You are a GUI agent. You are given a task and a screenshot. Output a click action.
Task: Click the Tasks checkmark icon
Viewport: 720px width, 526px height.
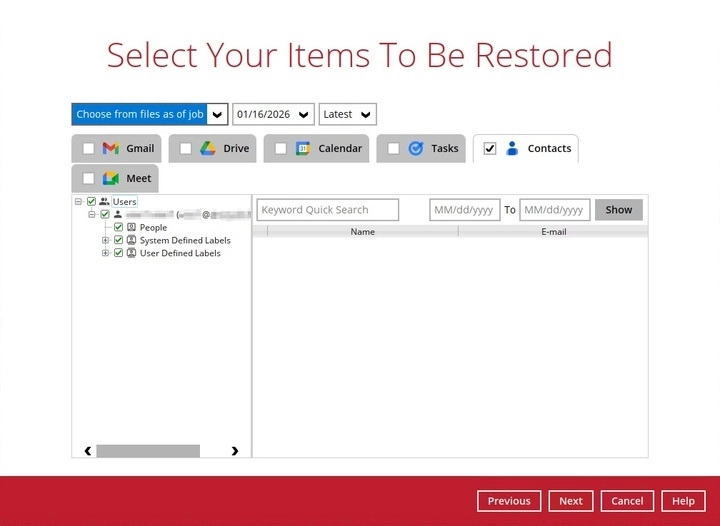tap(415, 148)
